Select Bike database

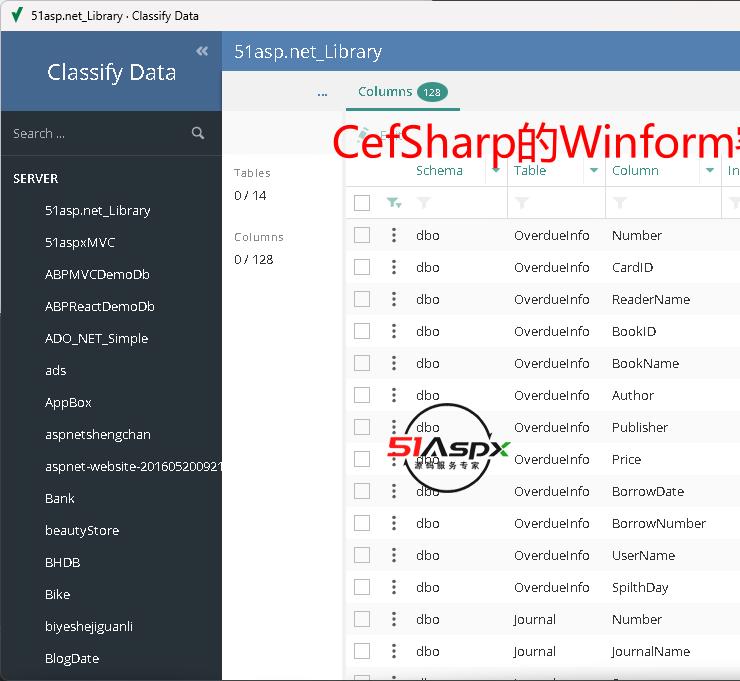click(57, 595)
